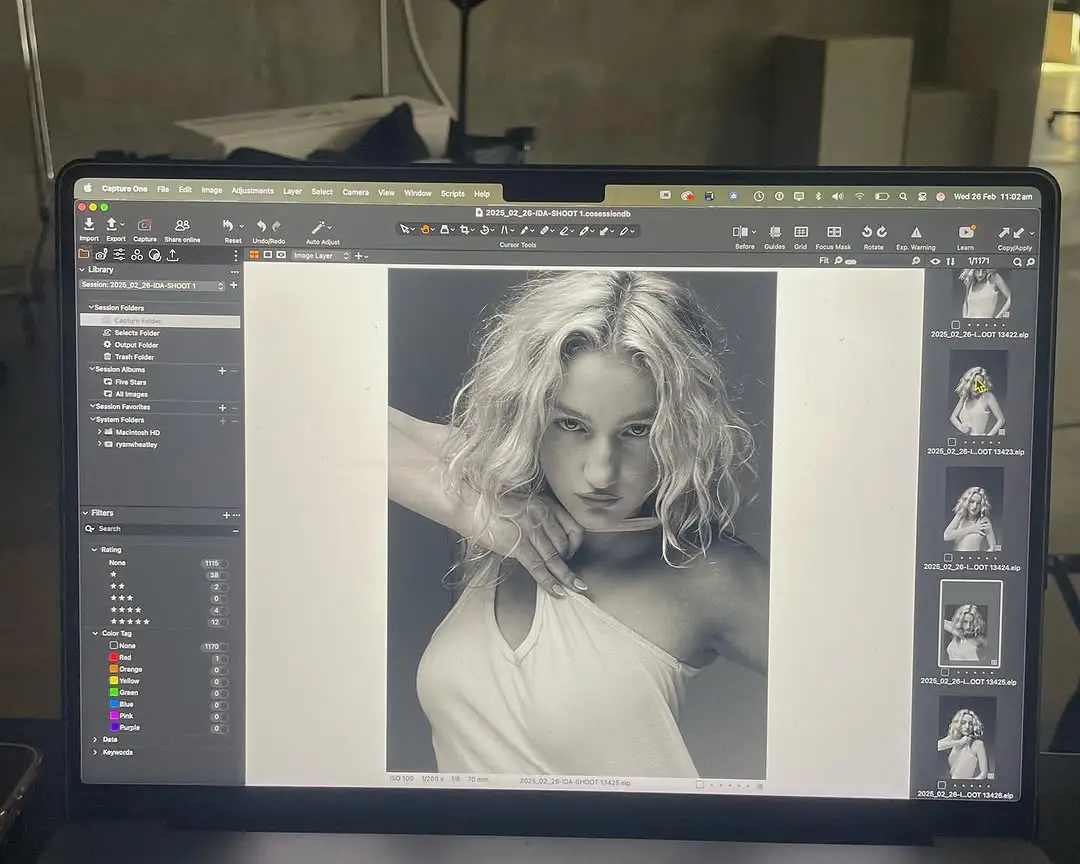Open the Trash Folder item

coord(134,357)
